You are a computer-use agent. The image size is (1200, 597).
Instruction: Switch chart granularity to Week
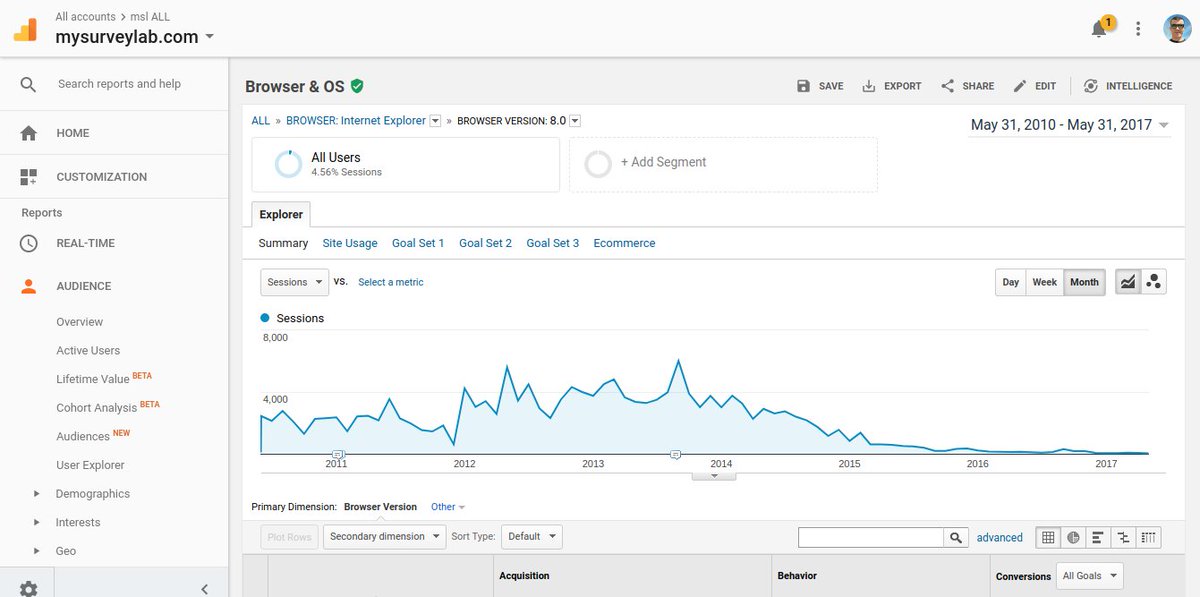click(x=1044, y=282)
